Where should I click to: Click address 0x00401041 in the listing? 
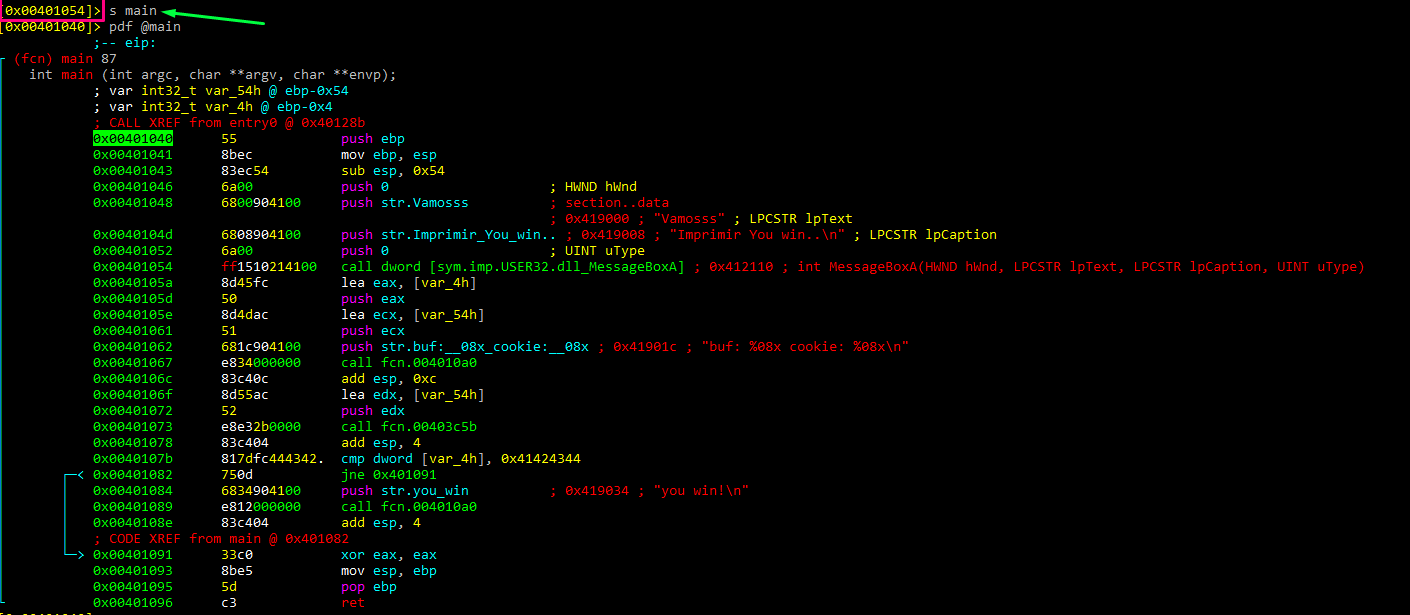pyautogui.click(x=133, y=154)
